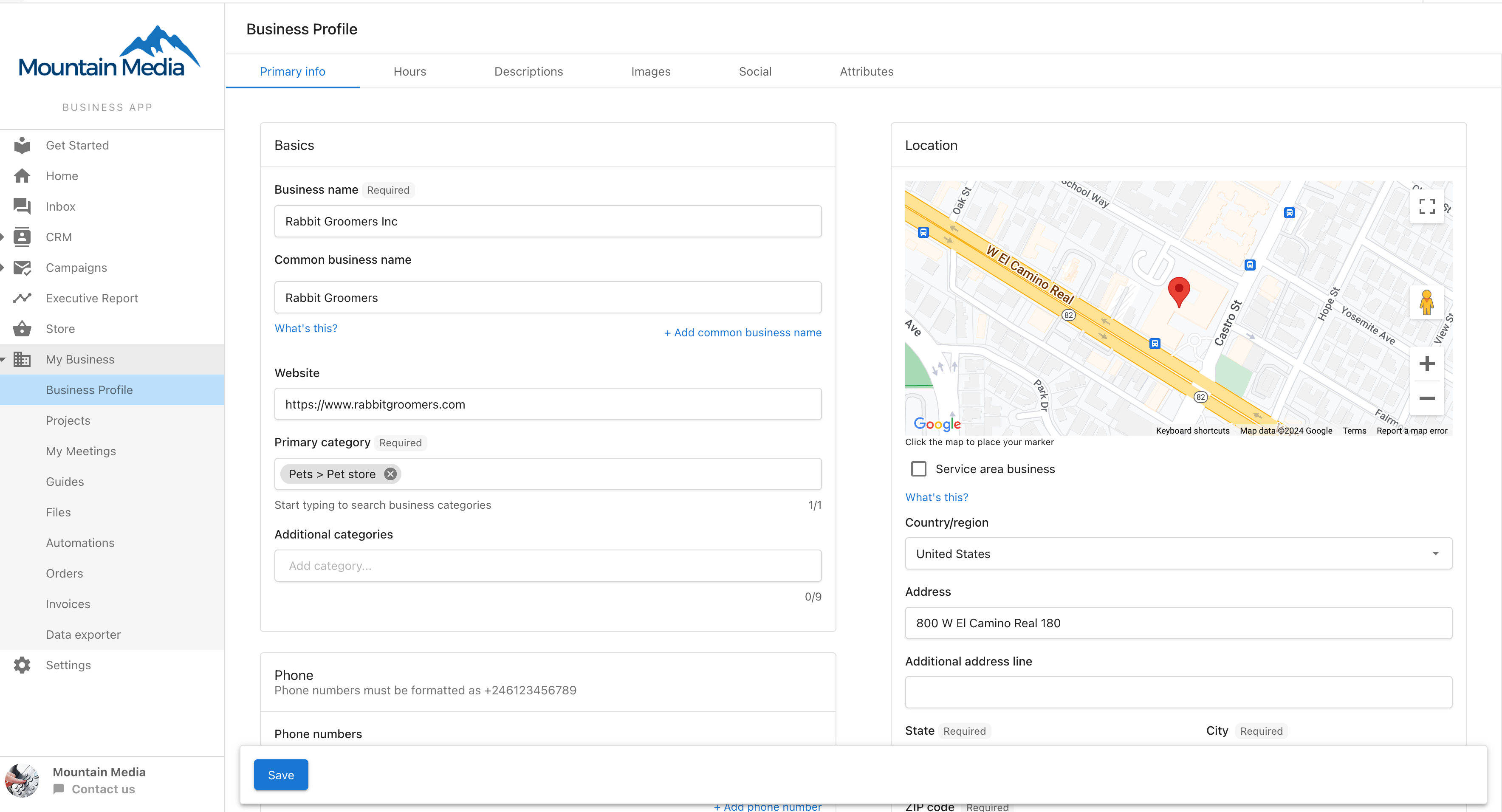Screen dimensions: 1502x812
Task: Zoom in on the map
Action: tap(1427, 364)
